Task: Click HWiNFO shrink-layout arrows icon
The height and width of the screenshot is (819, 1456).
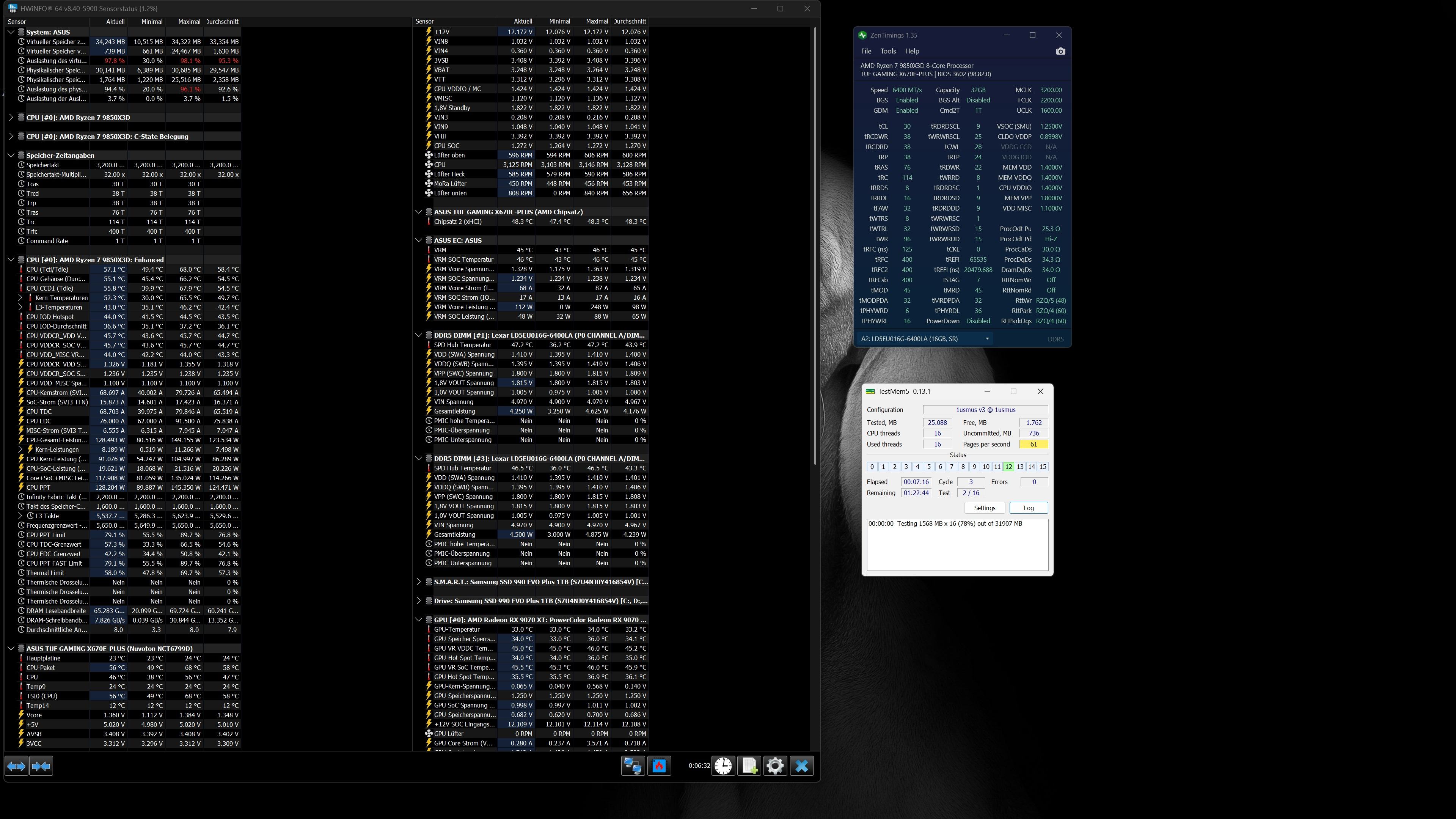Action: click(41, 766)
